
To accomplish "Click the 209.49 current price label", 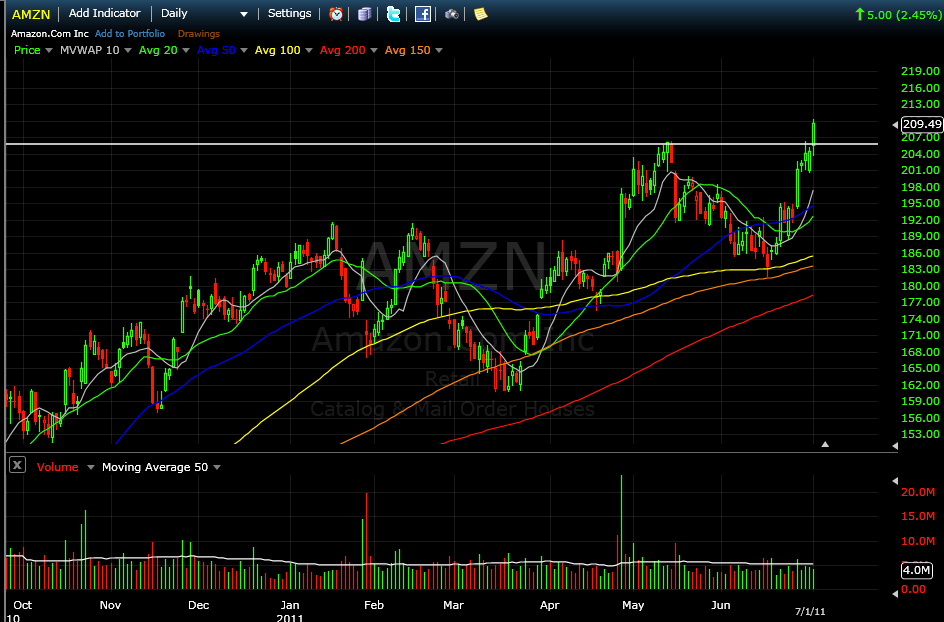I will point(922,124).
